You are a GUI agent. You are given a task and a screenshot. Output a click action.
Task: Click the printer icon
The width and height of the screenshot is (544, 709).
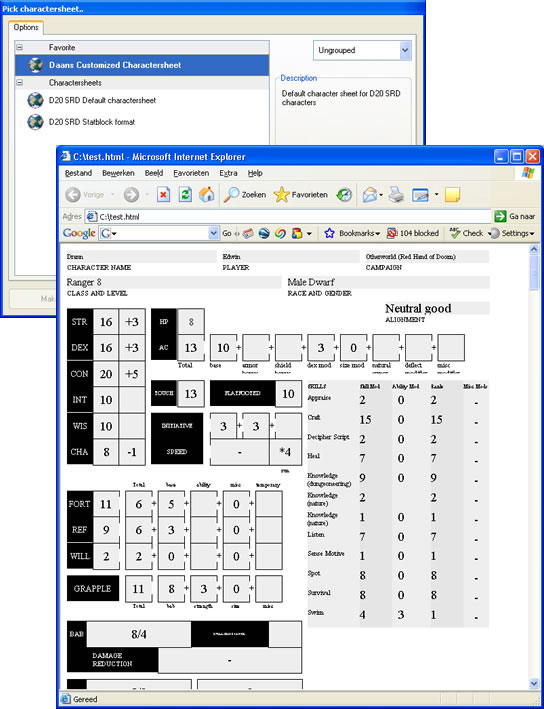coord(397,195)
